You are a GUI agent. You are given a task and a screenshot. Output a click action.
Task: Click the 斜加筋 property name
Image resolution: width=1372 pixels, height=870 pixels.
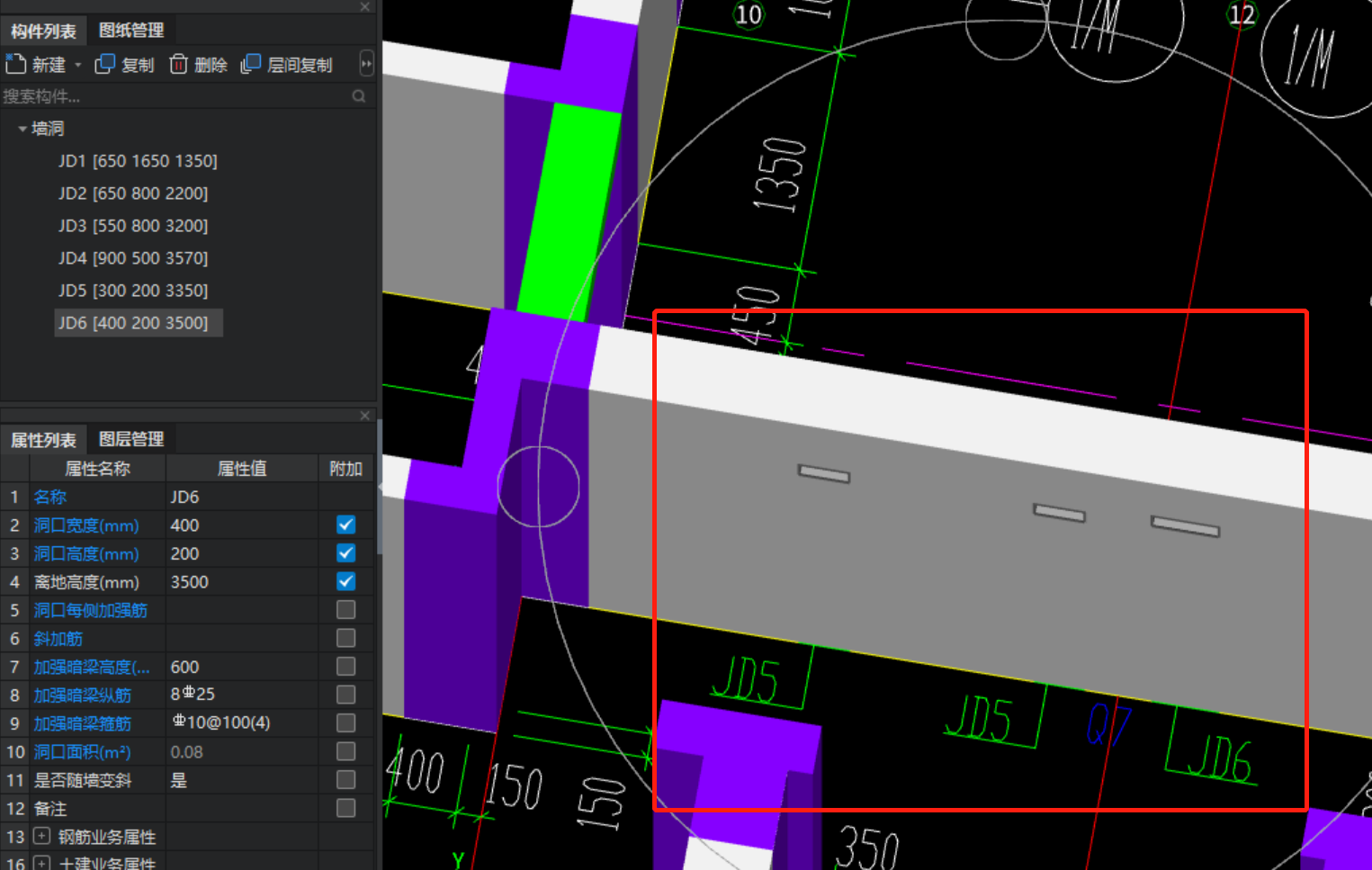[x=58, y=638]
